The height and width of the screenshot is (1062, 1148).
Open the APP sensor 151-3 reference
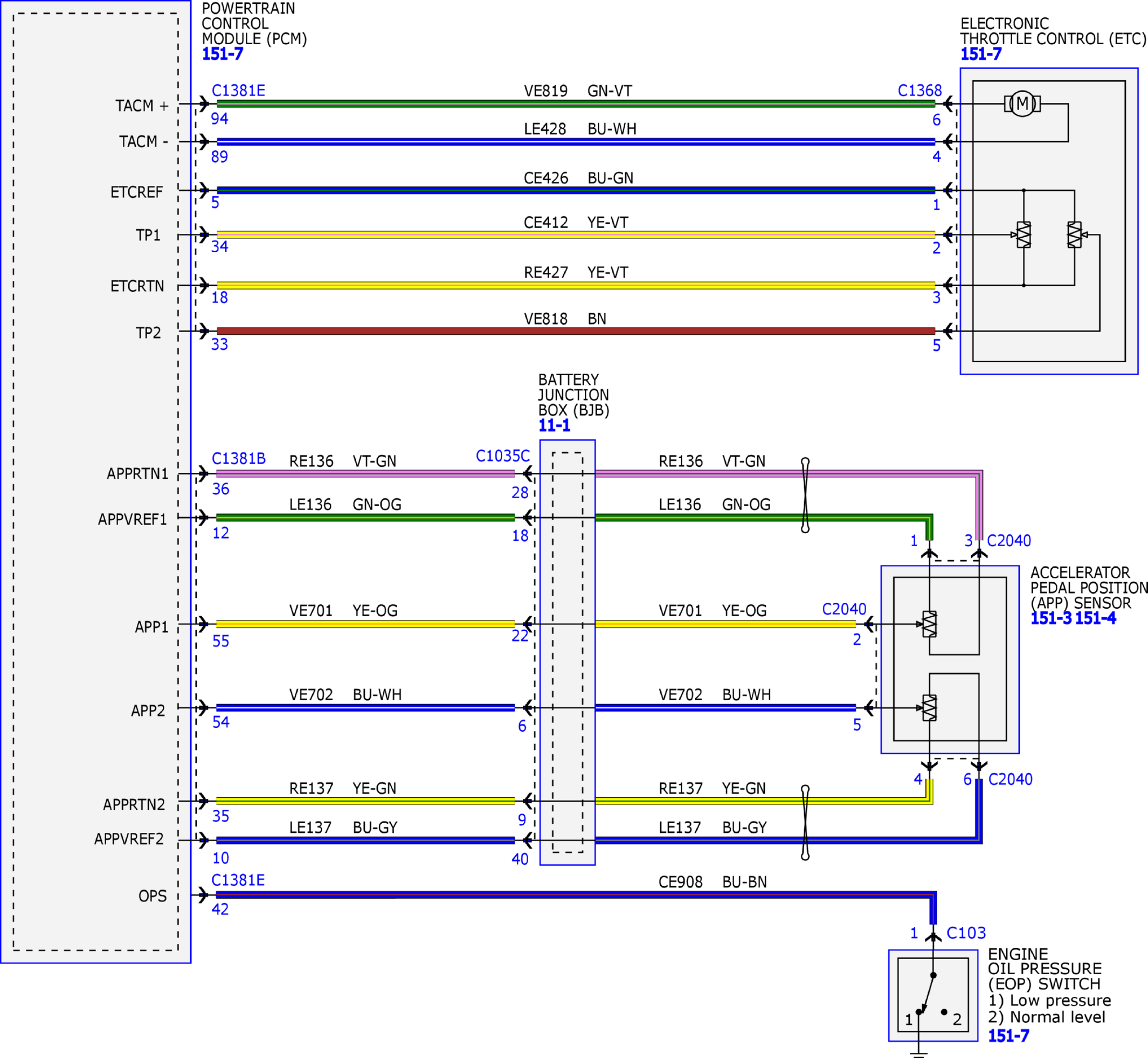[x=1051, y=618]
